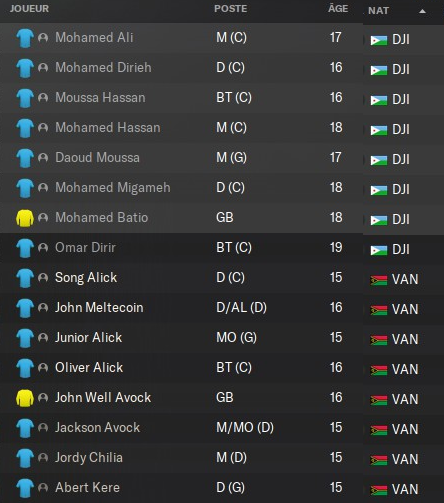
Task: Click Jordy Chilia's blue shirt icon
Action: point(25,458)
